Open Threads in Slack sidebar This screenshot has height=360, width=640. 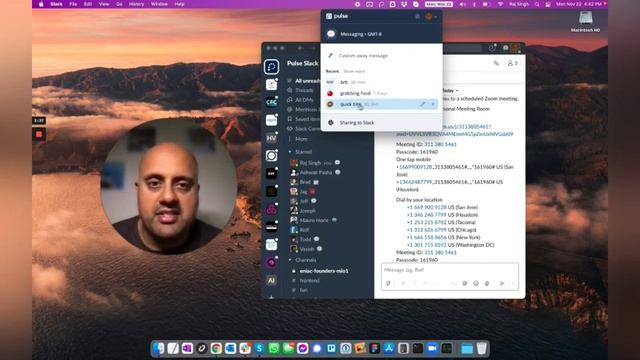click(304, 90)
